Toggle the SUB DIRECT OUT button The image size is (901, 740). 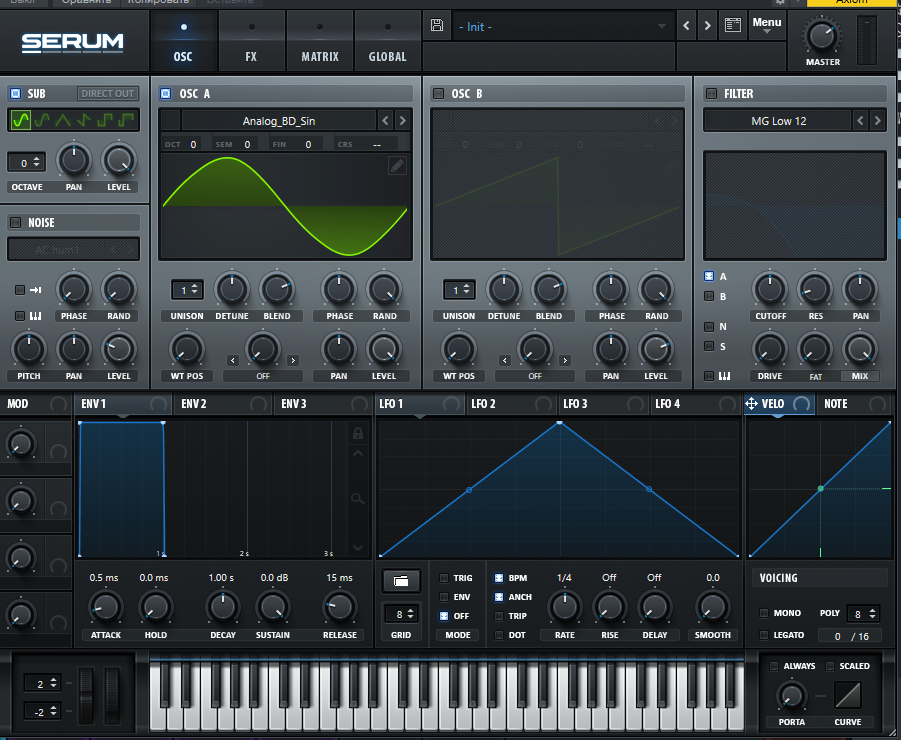pos(107,93)
